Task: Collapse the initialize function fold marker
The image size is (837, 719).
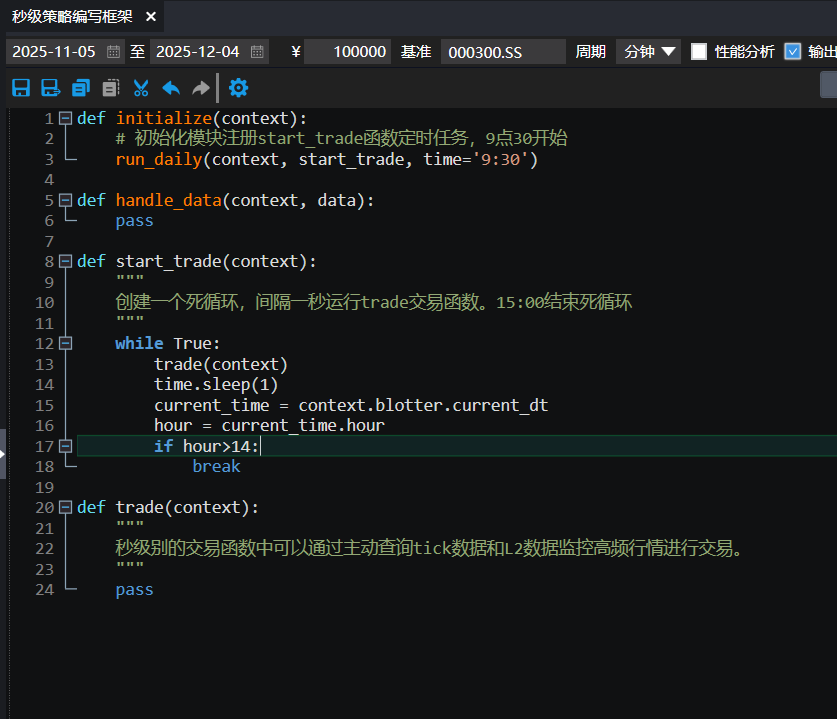Action: [66, 118]
